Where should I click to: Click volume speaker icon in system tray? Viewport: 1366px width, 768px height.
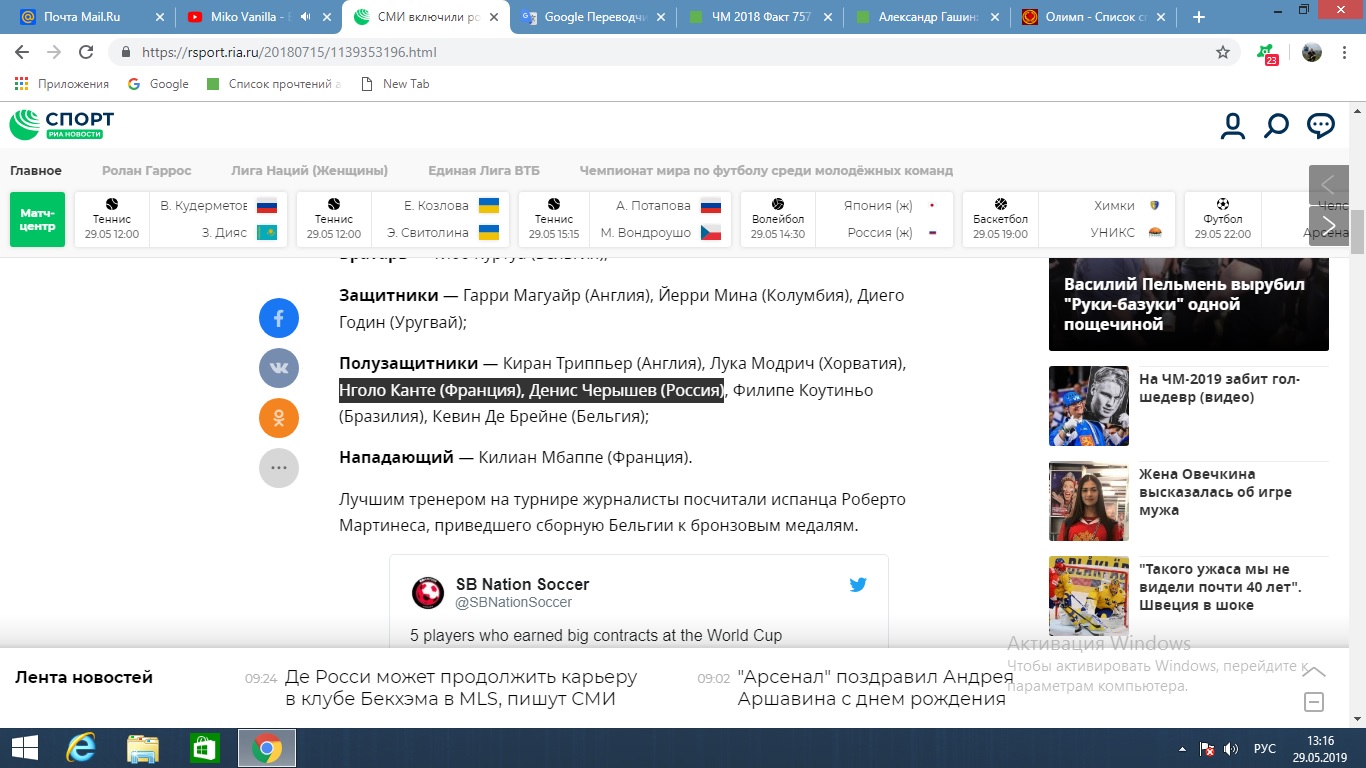[1230, 749]
